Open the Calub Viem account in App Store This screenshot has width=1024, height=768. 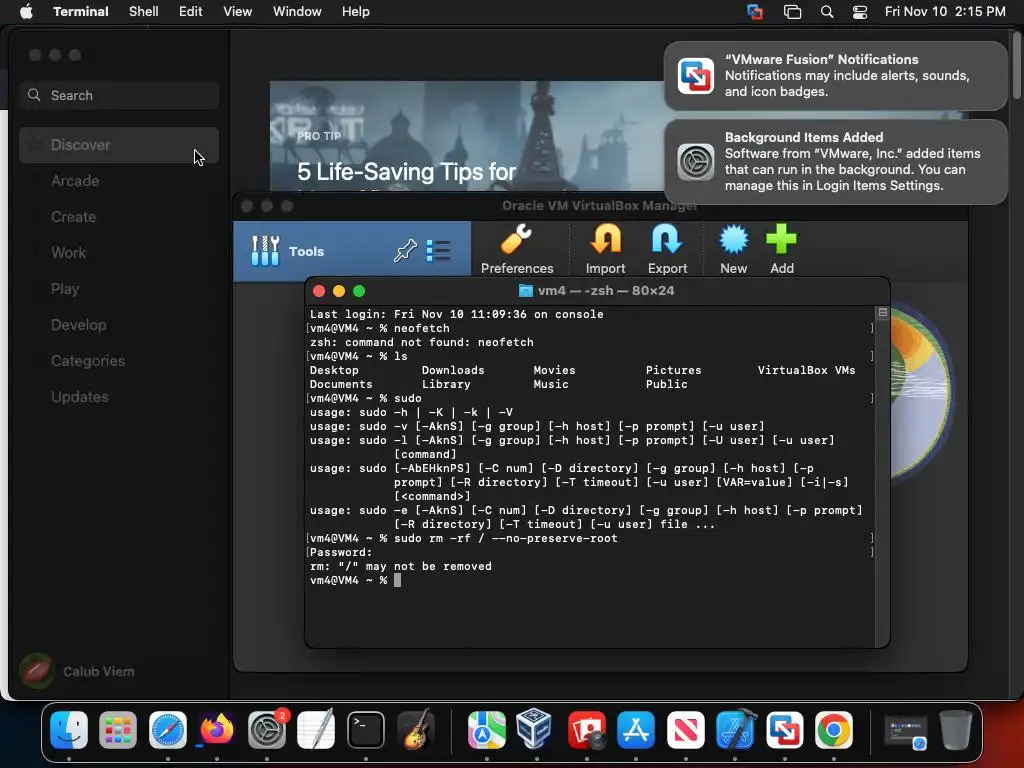(x=78, y=671)
